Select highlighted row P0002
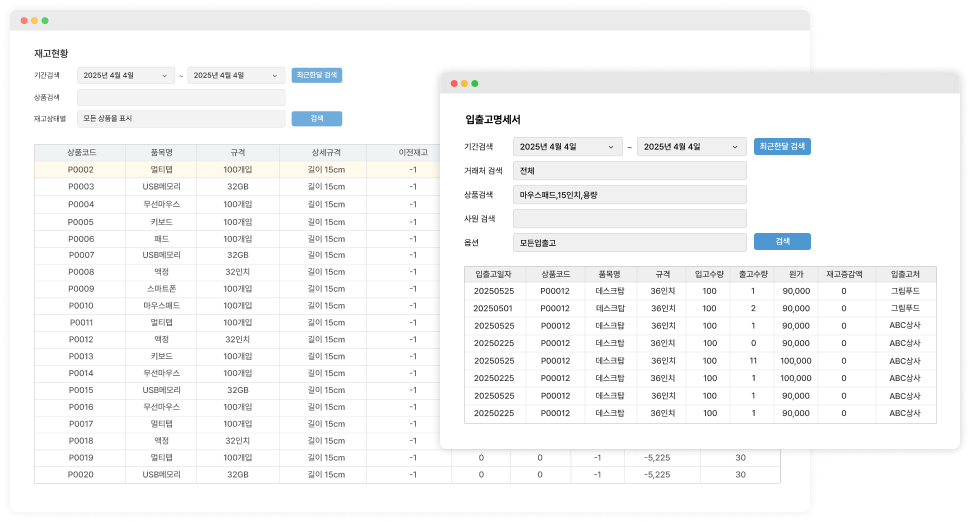This screenshot has width=970, height=522. pyautogui.click(x=238, y=169)
